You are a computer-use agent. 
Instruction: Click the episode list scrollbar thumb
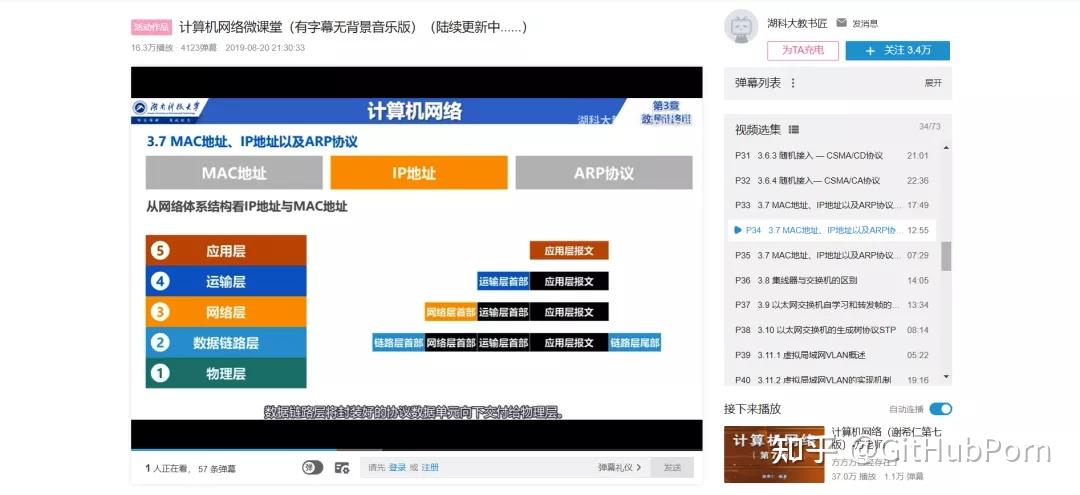pyautogui.click(x=946, y=255)
